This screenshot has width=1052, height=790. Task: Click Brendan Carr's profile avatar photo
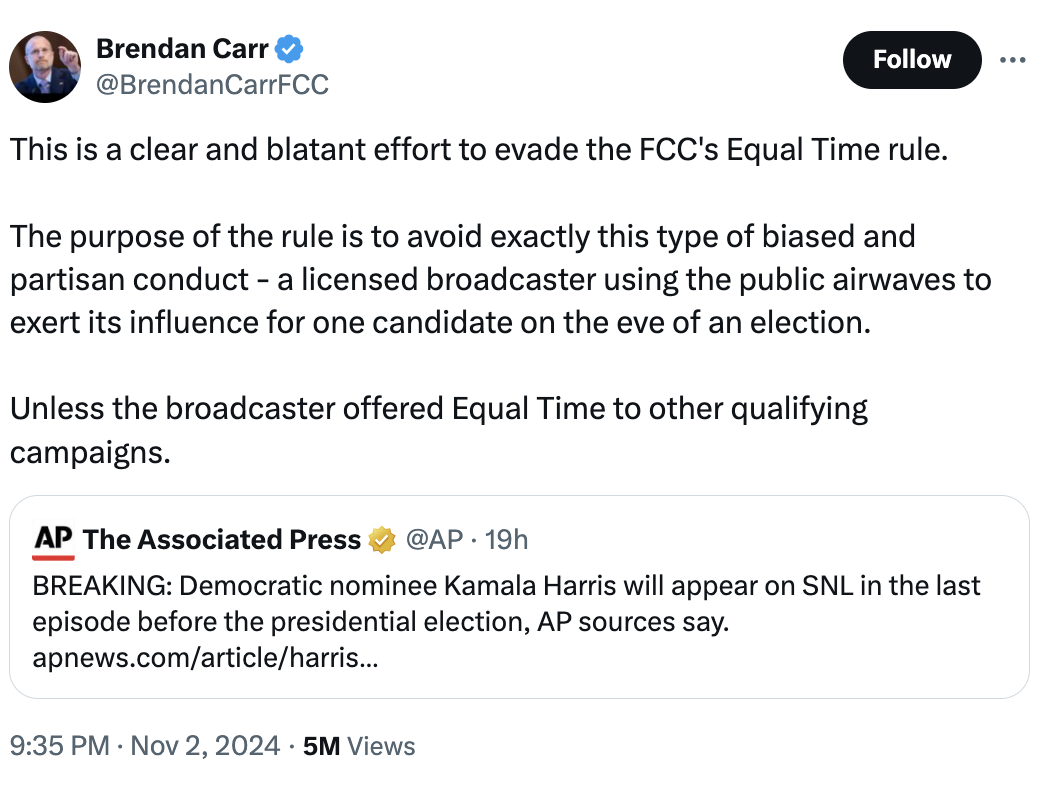click(45, 67)
